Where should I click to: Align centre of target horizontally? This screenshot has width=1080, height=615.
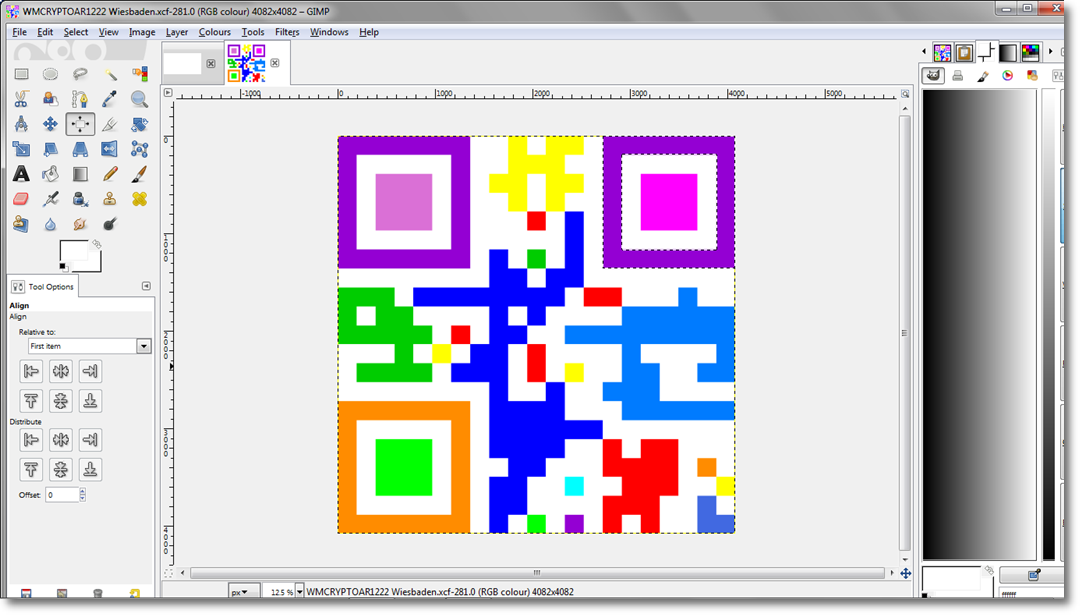point(61,371)
